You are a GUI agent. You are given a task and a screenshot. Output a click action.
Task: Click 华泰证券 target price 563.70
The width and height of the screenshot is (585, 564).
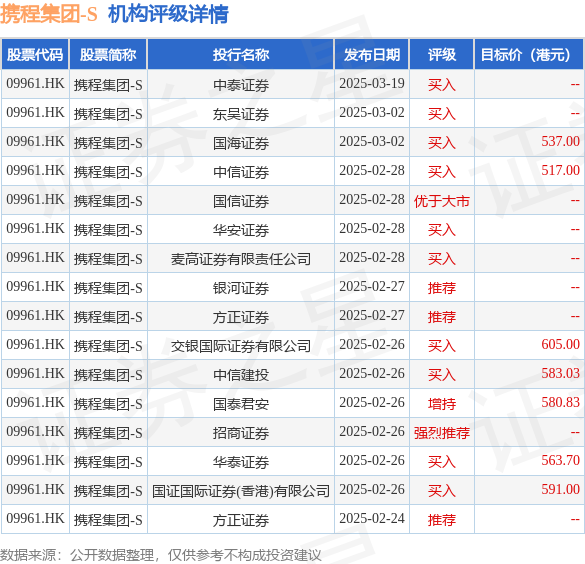[x=560, y=461]
